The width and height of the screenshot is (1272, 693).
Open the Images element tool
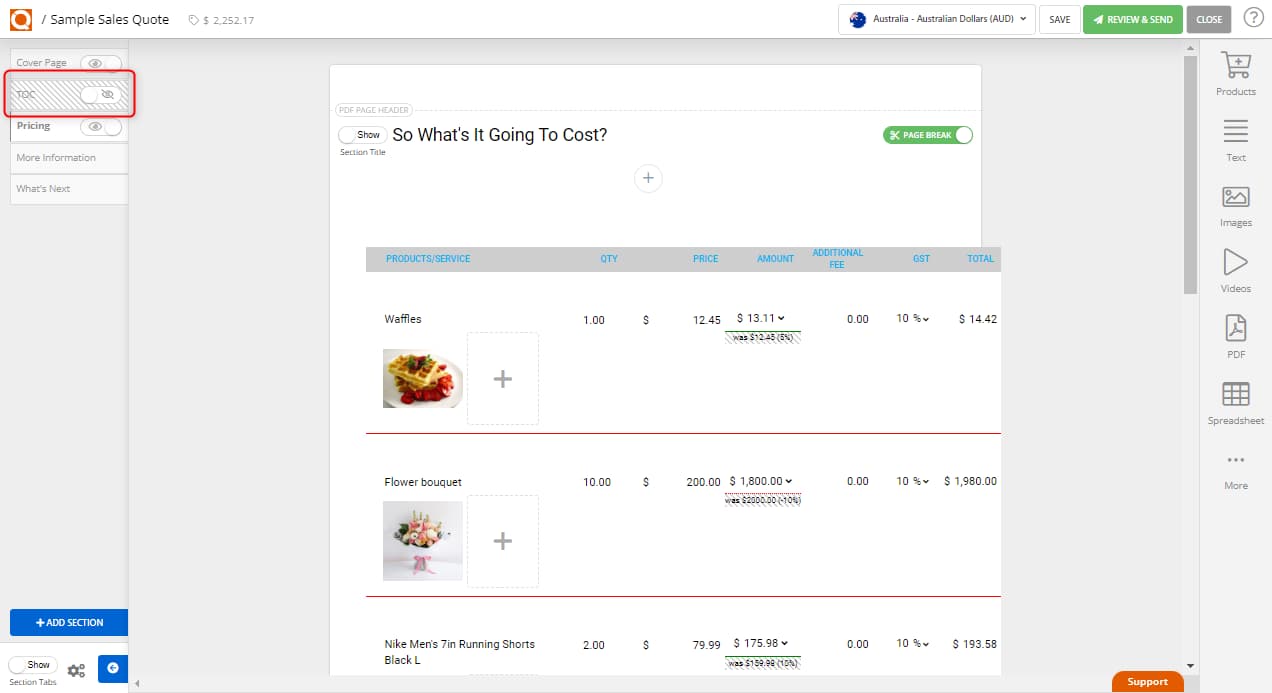(x=1236, y=205)
